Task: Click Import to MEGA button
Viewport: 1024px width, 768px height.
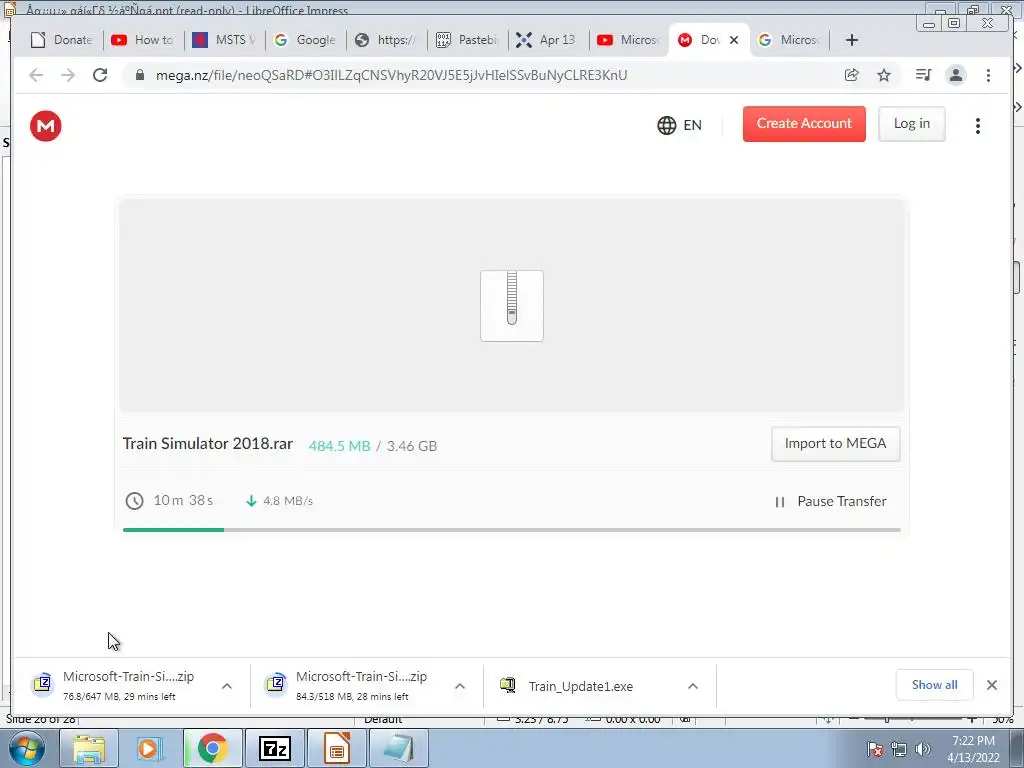Action: (x=835, y=444)
